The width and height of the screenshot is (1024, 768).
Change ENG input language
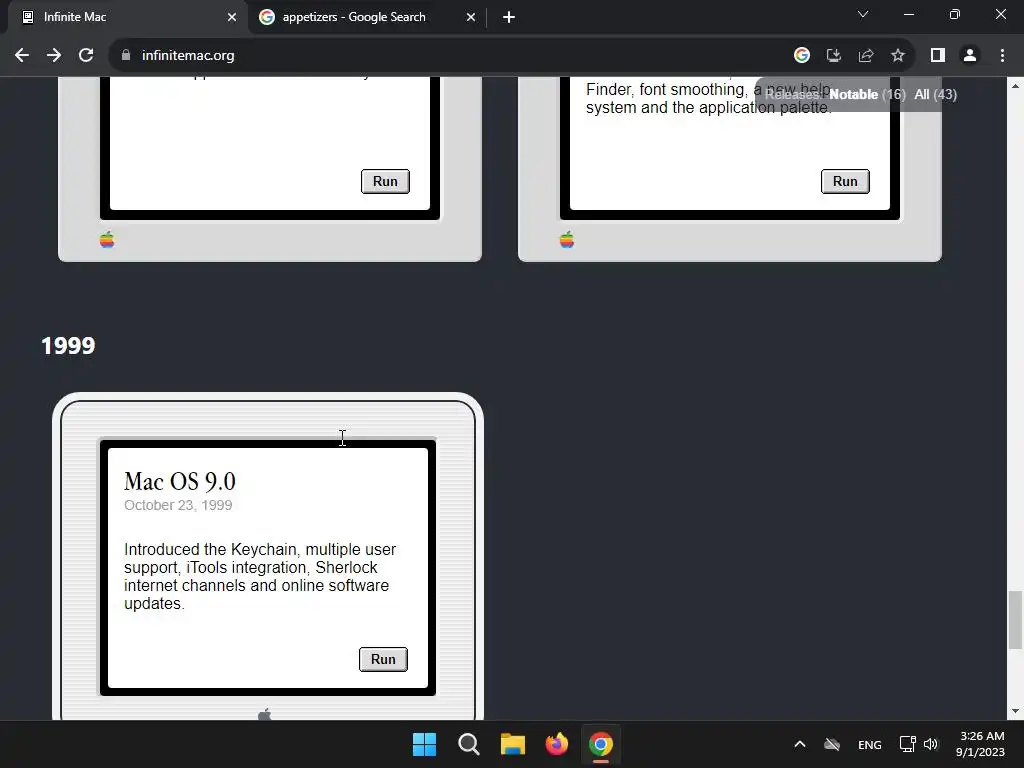click(x=869, y=744)
